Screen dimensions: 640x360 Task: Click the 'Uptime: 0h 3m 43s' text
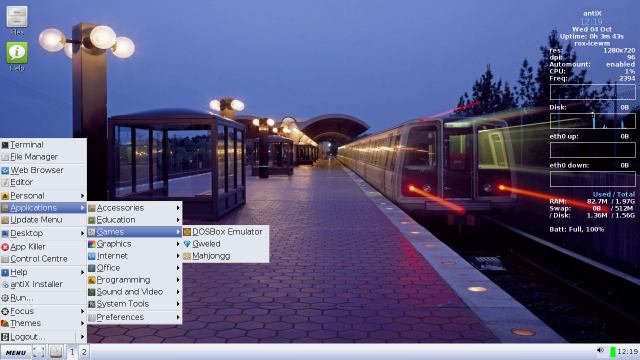[591, 37]
